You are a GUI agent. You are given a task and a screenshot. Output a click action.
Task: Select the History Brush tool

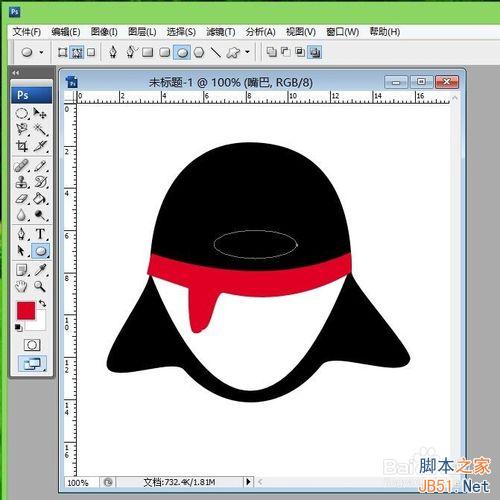(40, 182)
